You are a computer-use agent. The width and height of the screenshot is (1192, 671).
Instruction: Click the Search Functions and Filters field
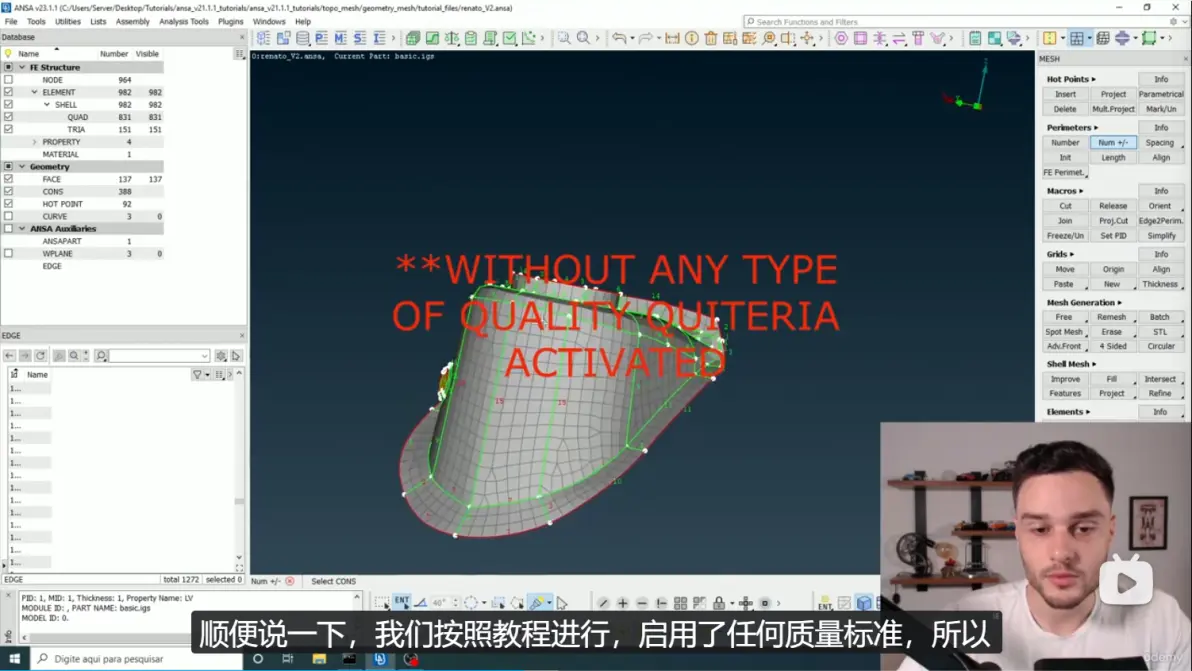(958, 22)
